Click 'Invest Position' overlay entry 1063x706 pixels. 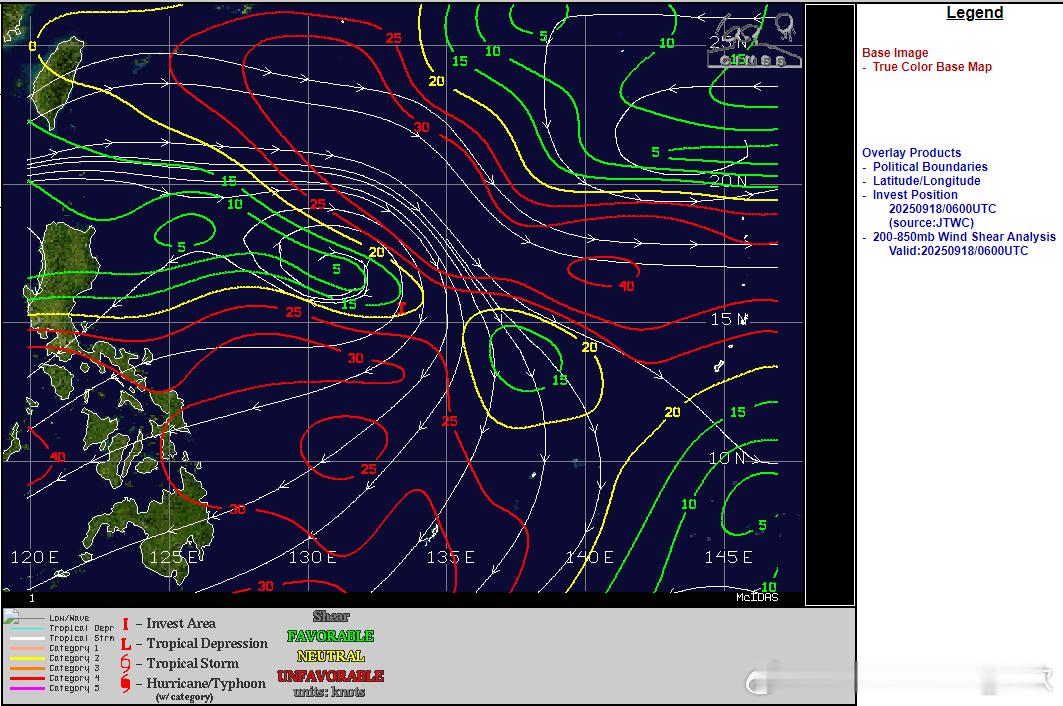[915, 195]
